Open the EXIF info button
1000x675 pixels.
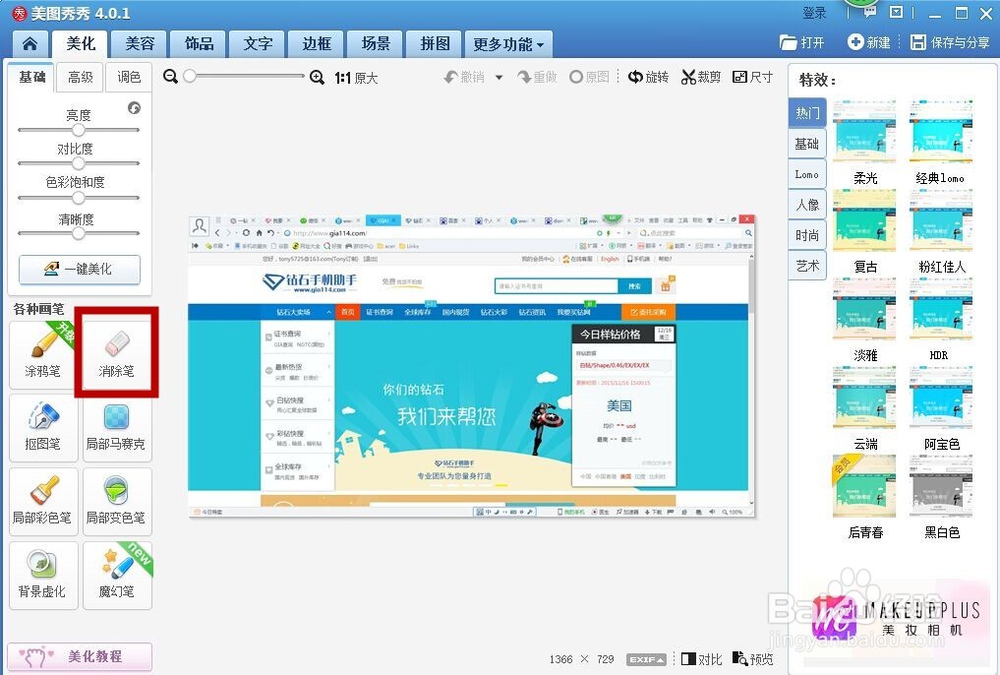[647, 659]
